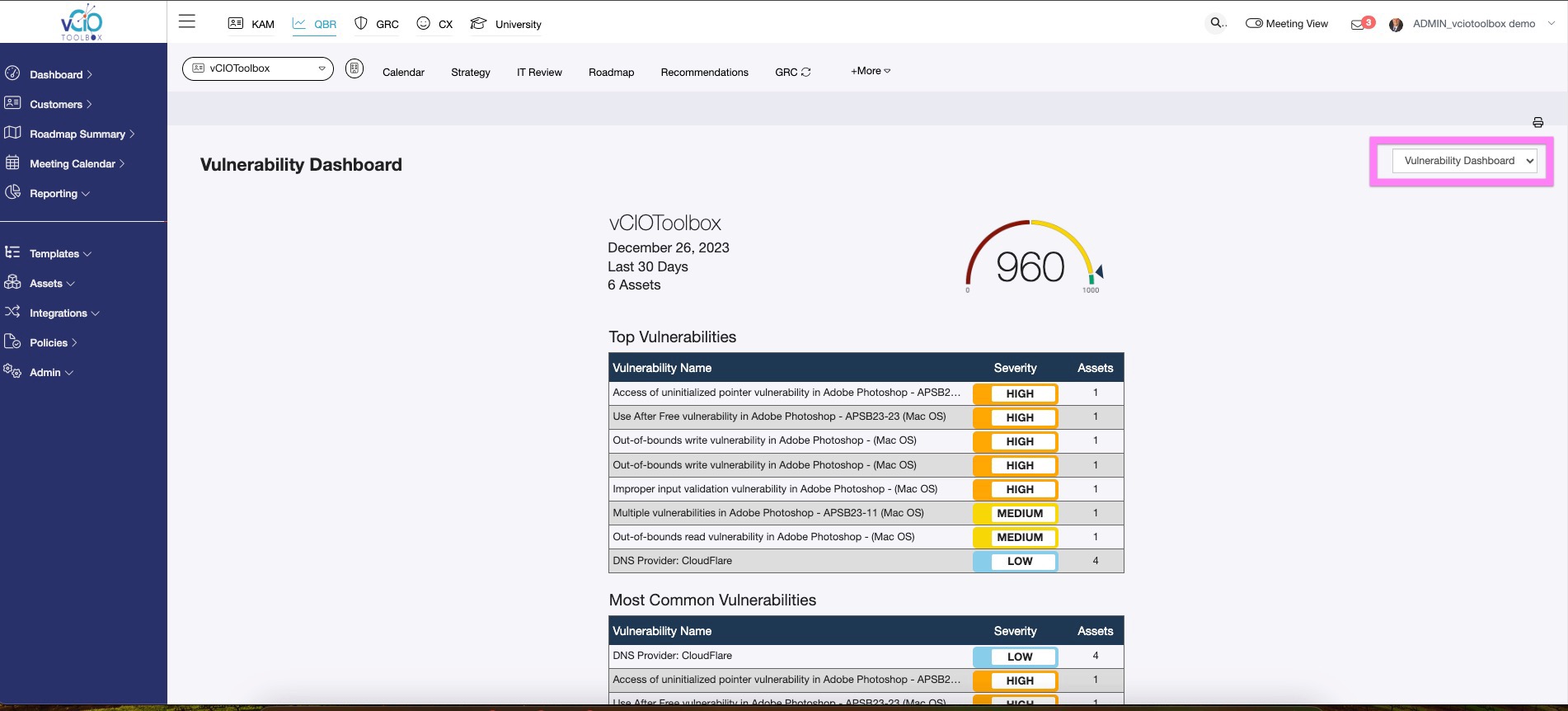The image size is (1568, 711).
Task: Expand Admin in the sidebar
Action: pyautogui.click(x=52, y=372)
